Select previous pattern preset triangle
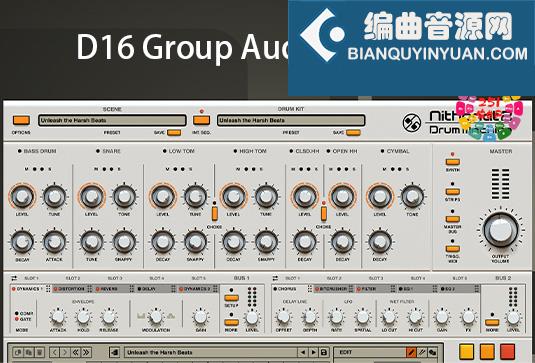The width and height of the screenshot is (535, 363). [x=302, y=352]
